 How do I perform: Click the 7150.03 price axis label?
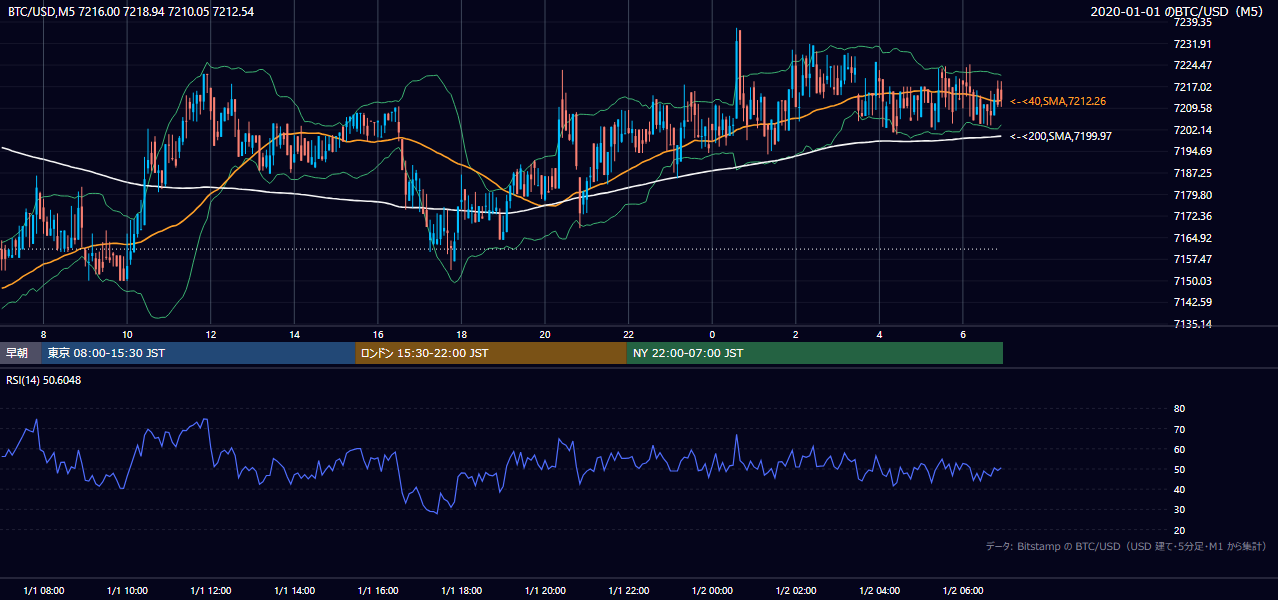pos(1192,281)
